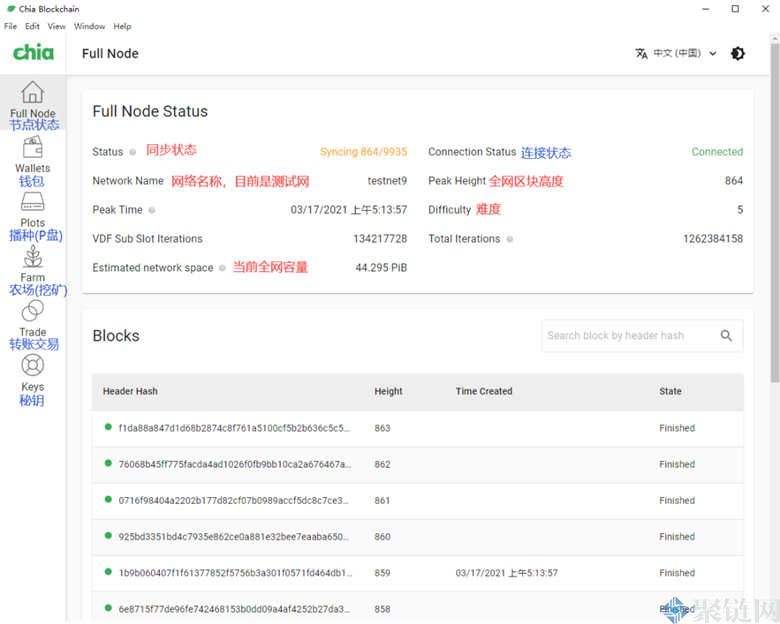Open the Trade sidebar icon
The image size is (780, 624).
(x=33, y=312)
